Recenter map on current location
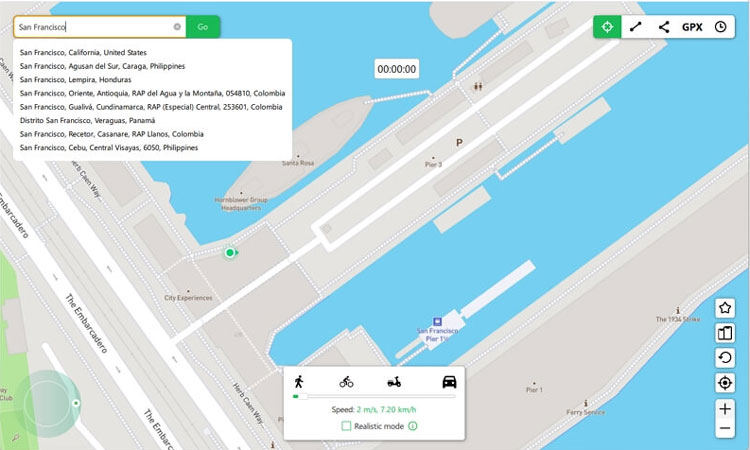 click(725, 383)
